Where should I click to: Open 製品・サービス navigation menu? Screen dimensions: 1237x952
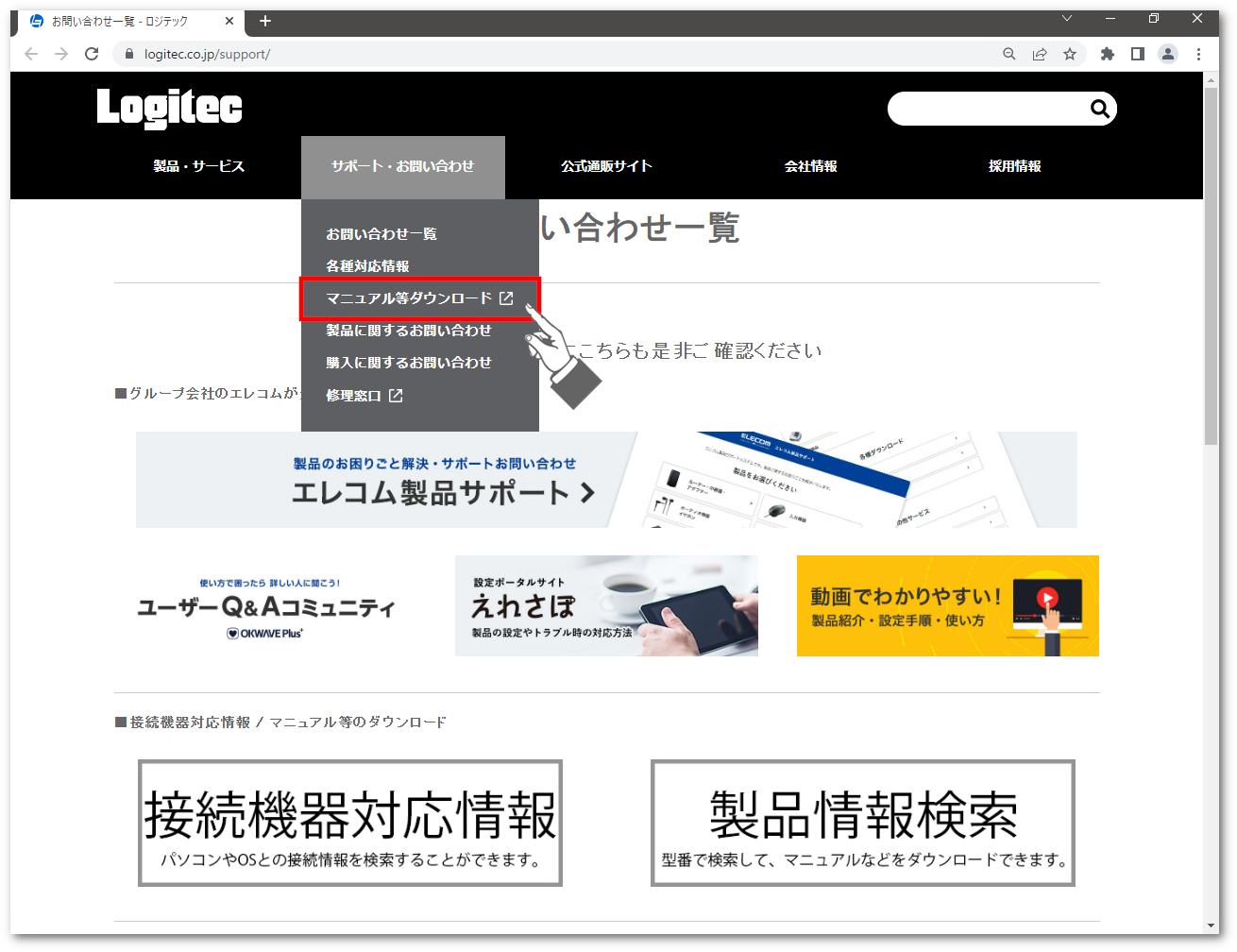(x=198, y=166)
